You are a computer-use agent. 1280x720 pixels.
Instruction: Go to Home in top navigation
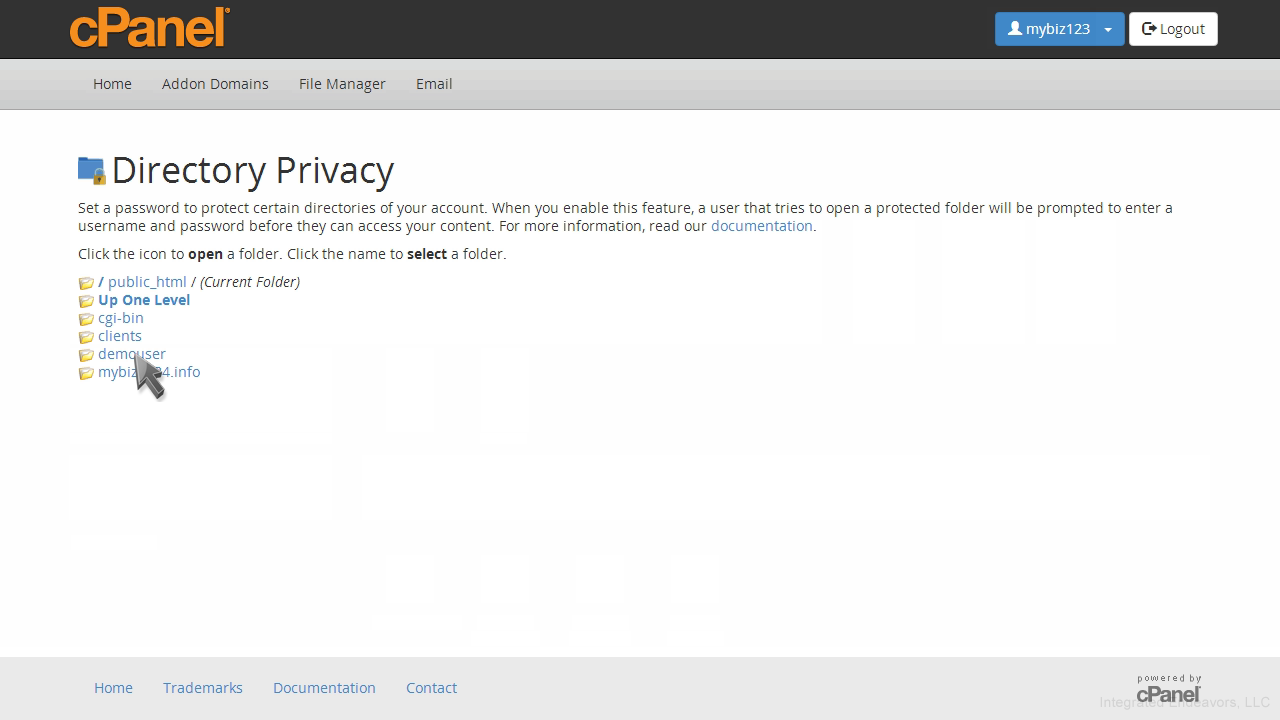click(x=112, y=84)
